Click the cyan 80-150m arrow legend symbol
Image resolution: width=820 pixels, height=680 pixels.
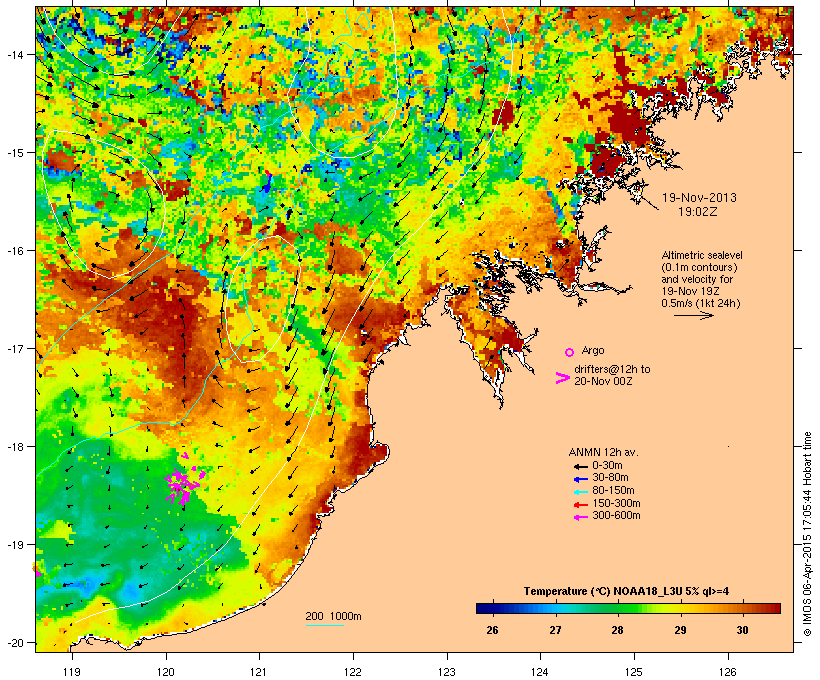580,492
